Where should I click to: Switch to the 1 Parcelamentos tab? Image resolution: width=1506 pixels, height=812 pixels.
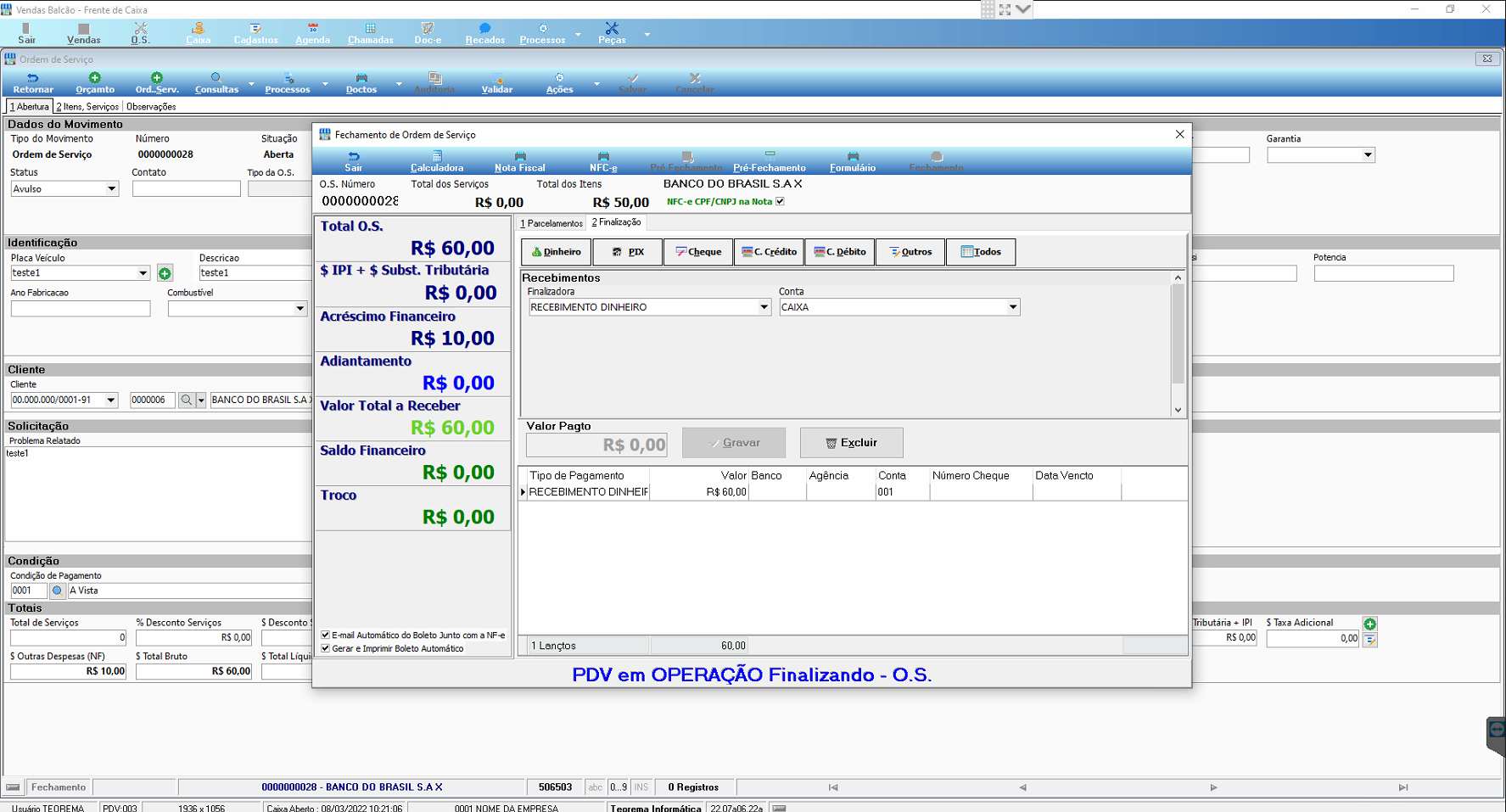(551, 223)
